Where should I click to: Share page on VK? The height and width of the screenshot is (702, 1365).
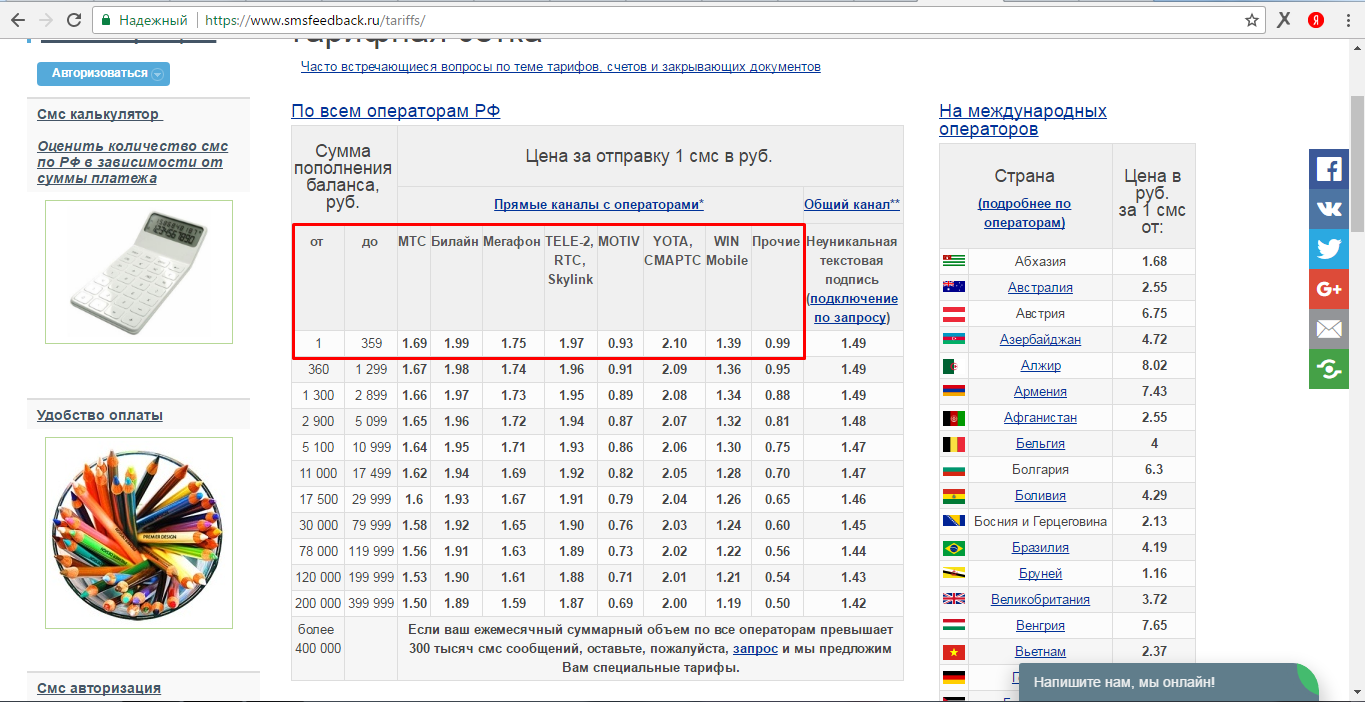tap(1329, 210)
